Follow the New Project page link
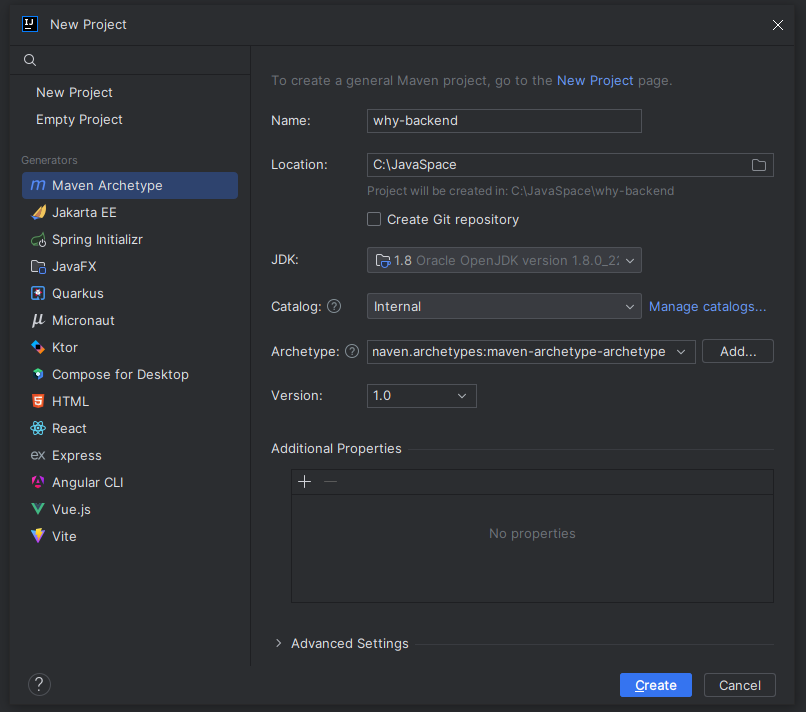The image size is (806, 712). (595, 81)
